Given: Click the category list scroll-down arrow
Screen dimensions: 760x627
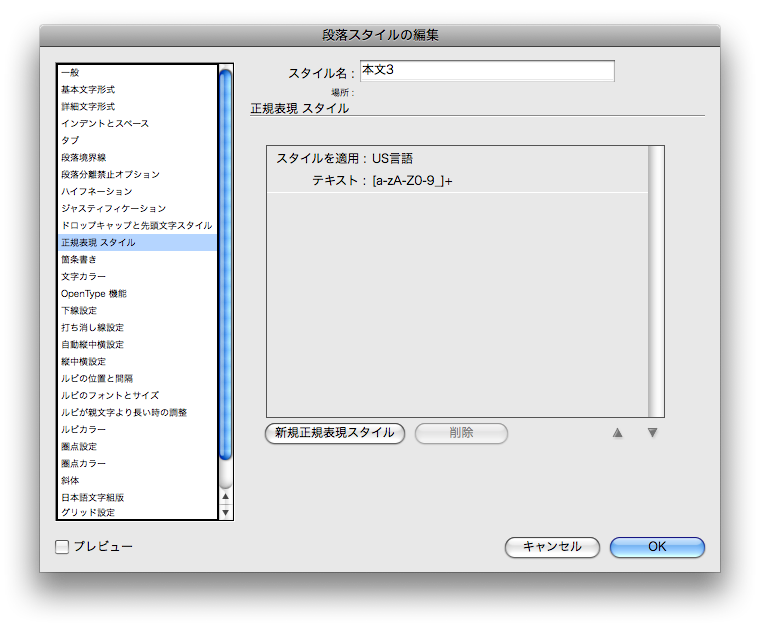Looking at the screenshot, I should [x=225, y=512].
